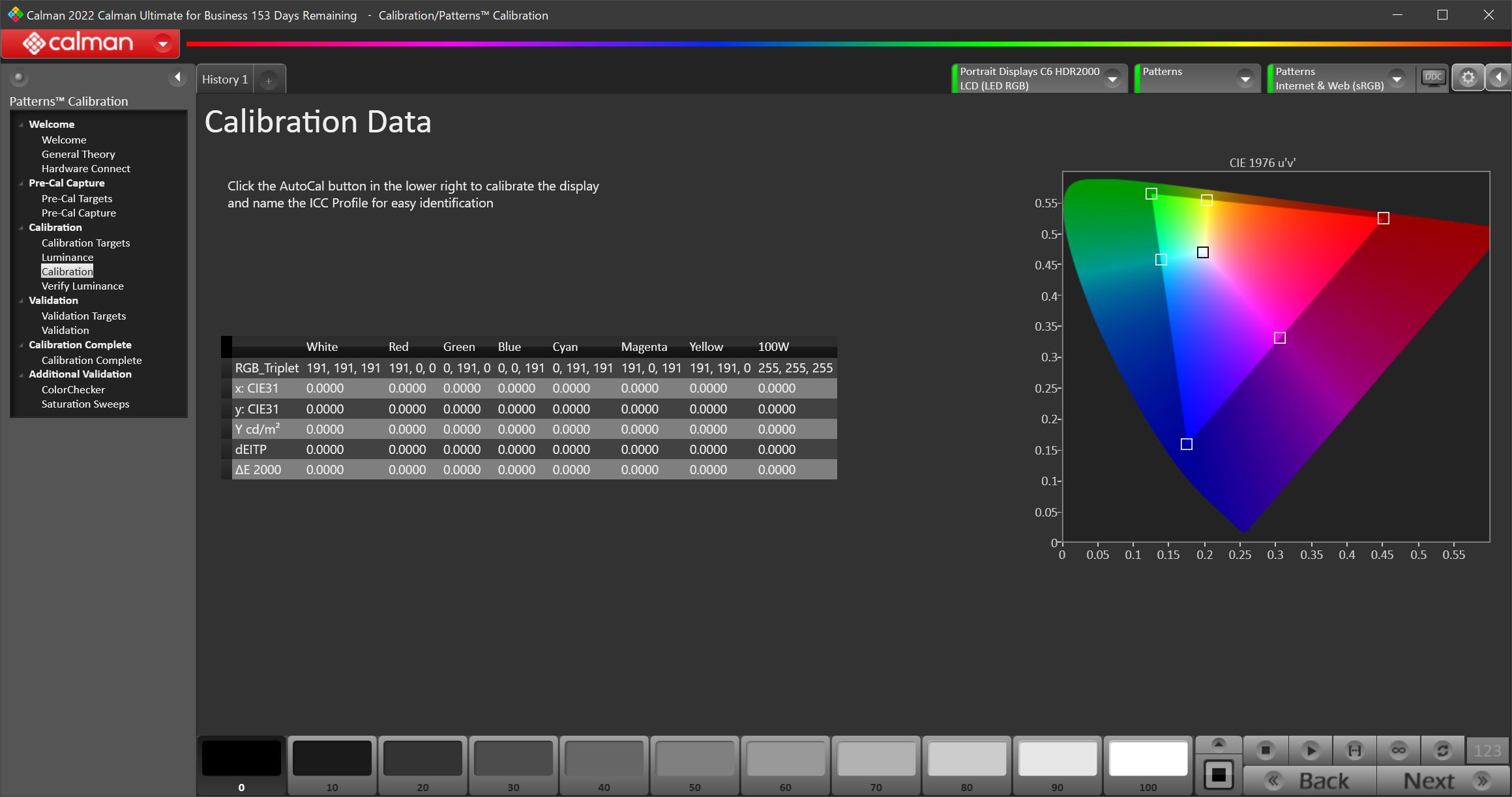This screenshot has width=1512, height=797.
Task: Open General Theory page
Action: (x=78, y=154)
